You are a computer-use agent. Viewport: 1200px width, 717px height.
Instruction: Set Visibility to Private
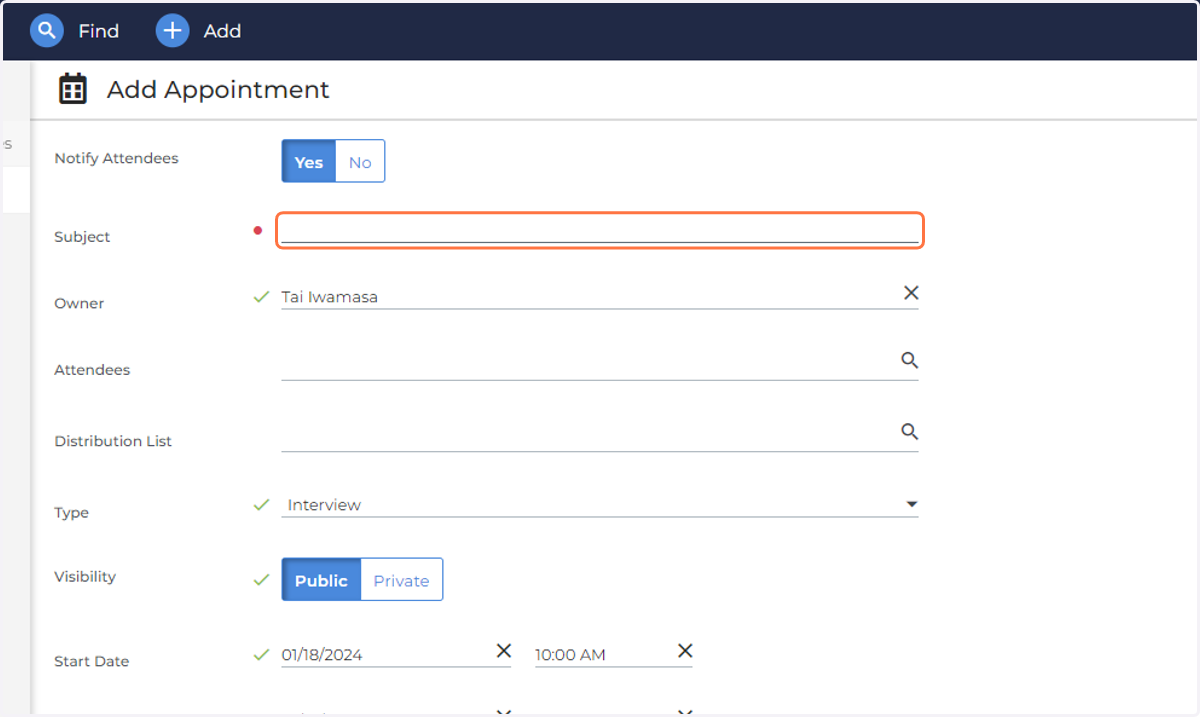401,580
